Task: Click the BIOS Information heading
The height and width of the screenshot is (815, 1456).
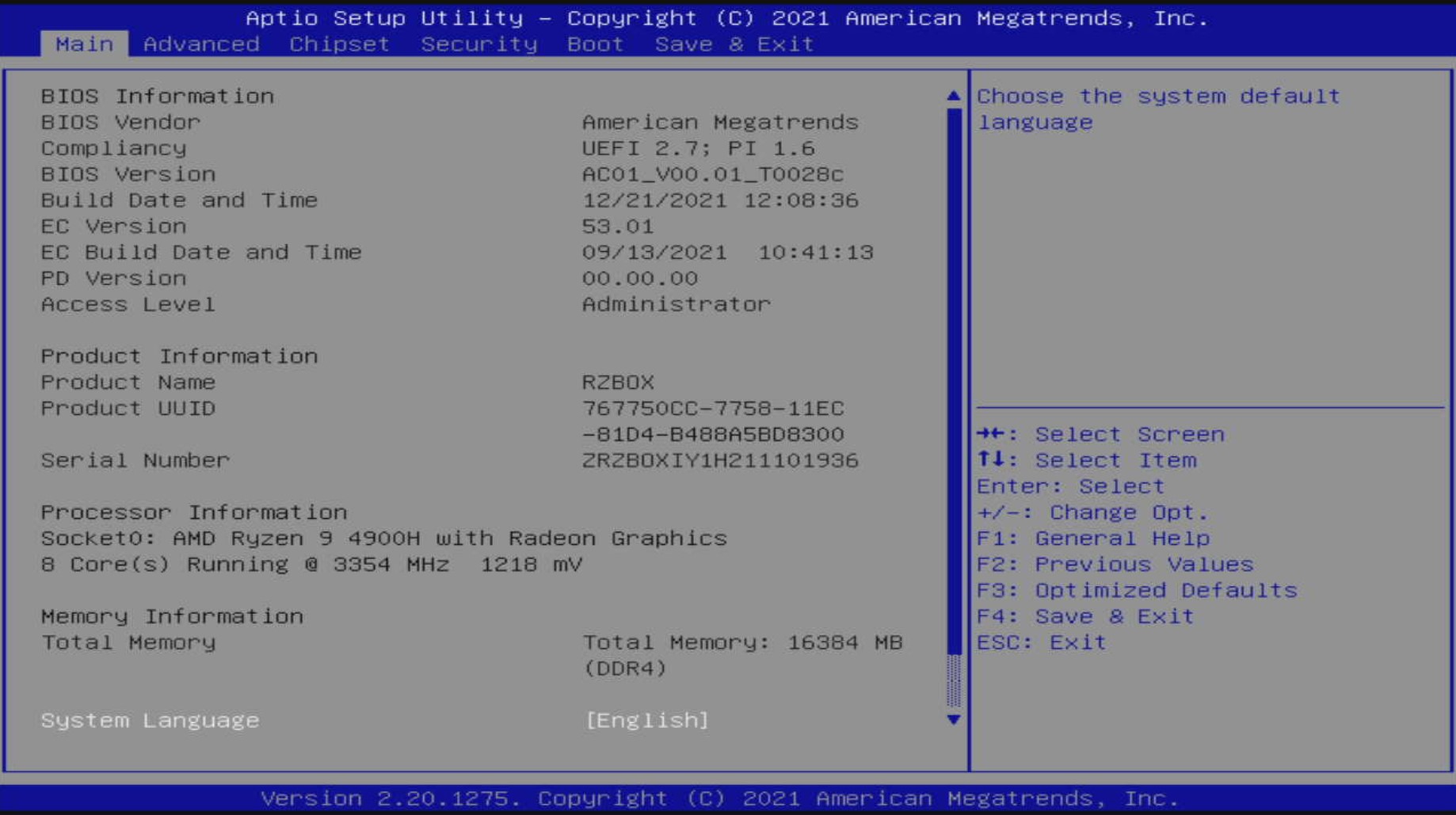Action: pyautogui.click(x=158, y=96)
